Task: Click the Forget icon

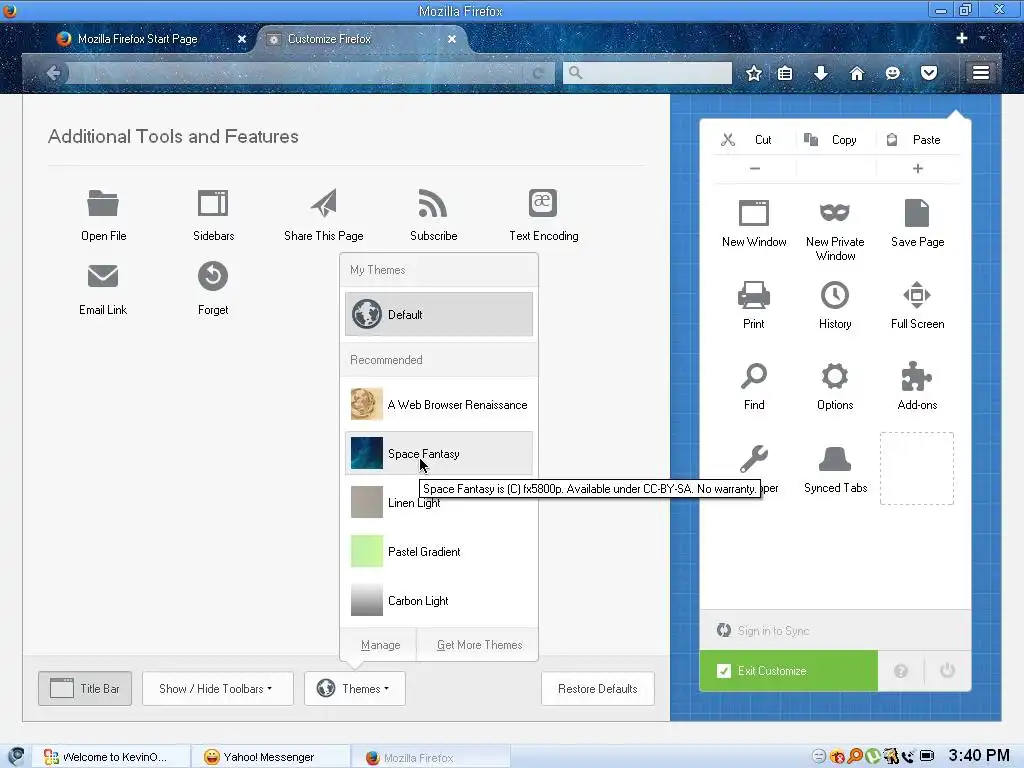Action: [213, 276]
